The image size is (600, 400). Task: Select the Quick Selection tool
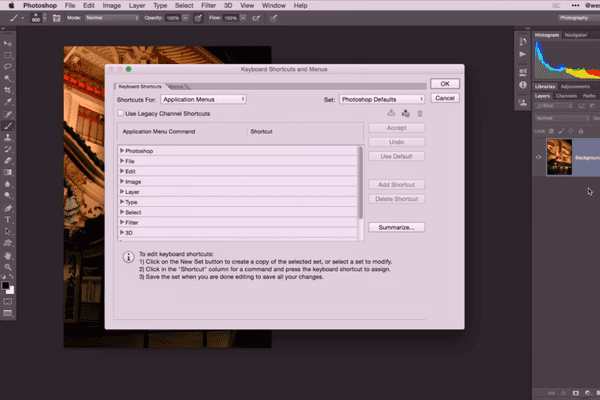click(8, 78)
